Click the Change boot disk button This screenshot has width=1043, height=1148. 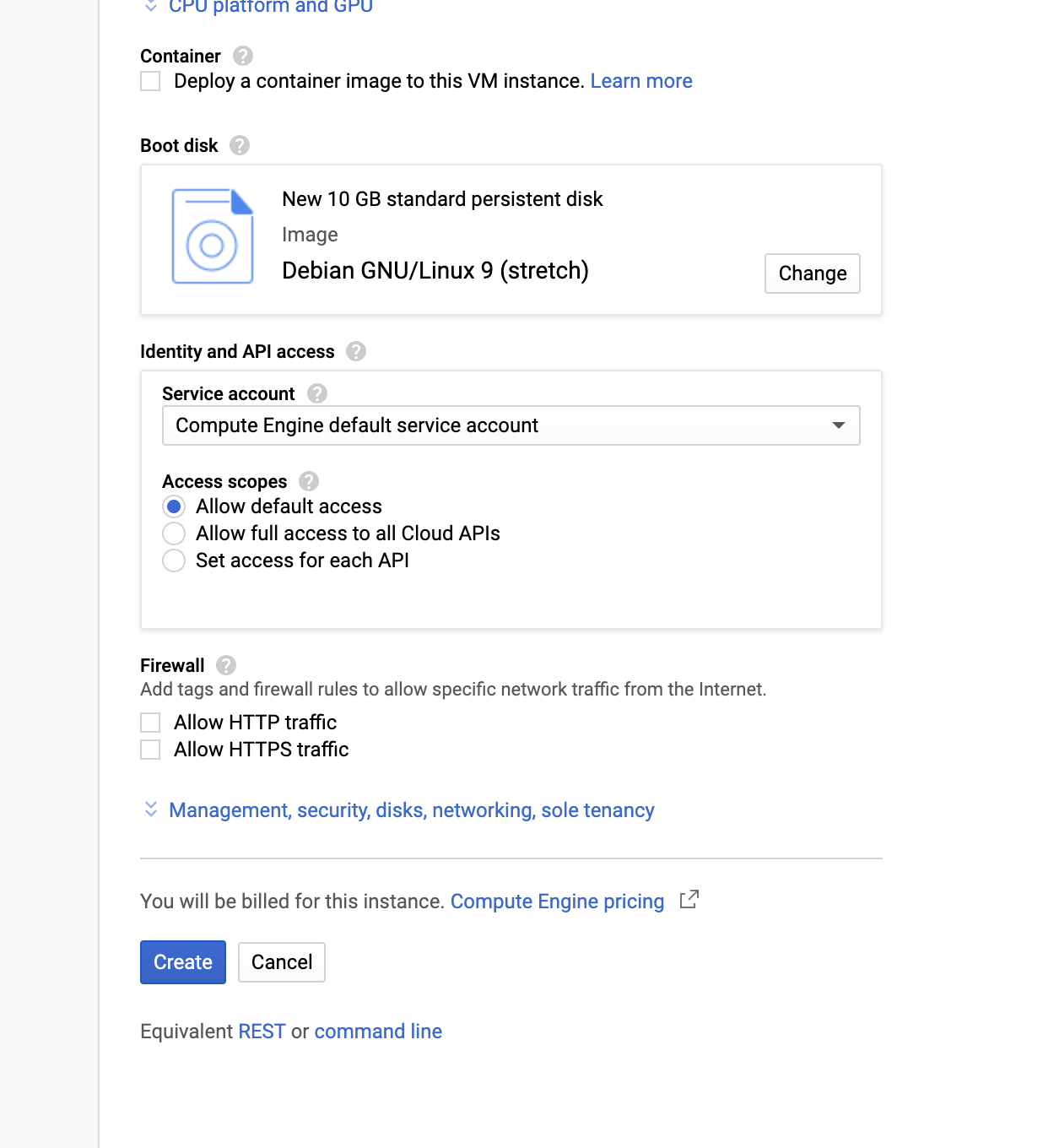813,273
